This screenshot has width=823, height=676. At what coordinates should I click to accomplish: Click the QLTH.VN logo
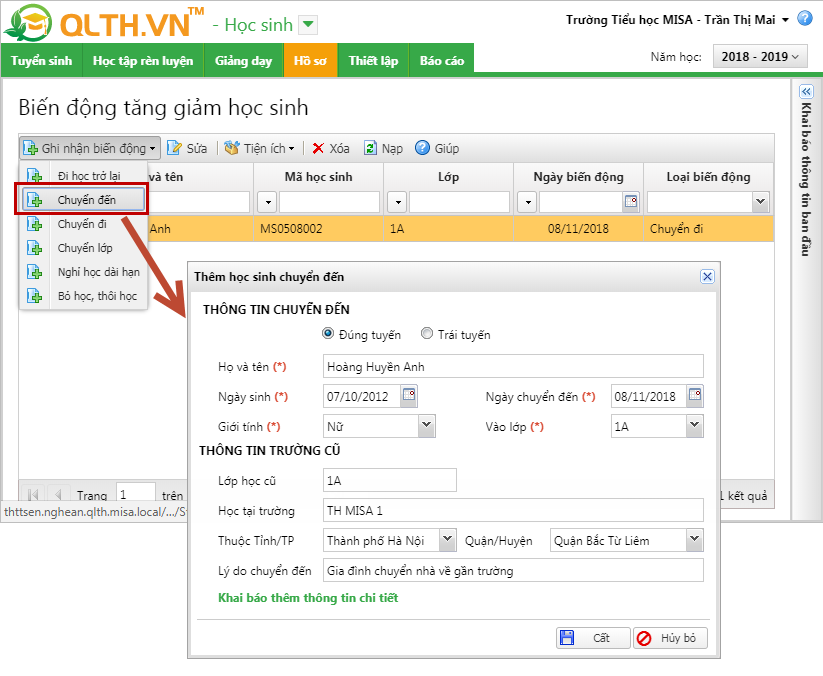click(x=104, y=23)
